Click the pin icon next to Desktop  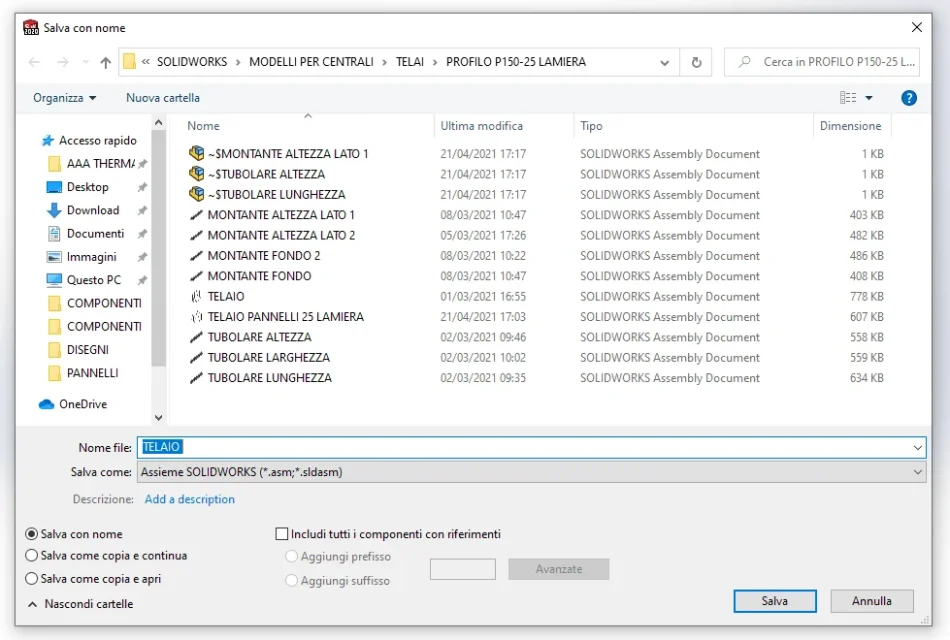pos(142,187)
